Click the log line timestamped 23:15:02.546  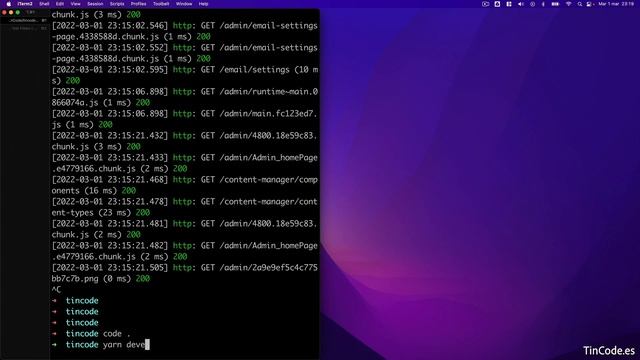(184, 26)
